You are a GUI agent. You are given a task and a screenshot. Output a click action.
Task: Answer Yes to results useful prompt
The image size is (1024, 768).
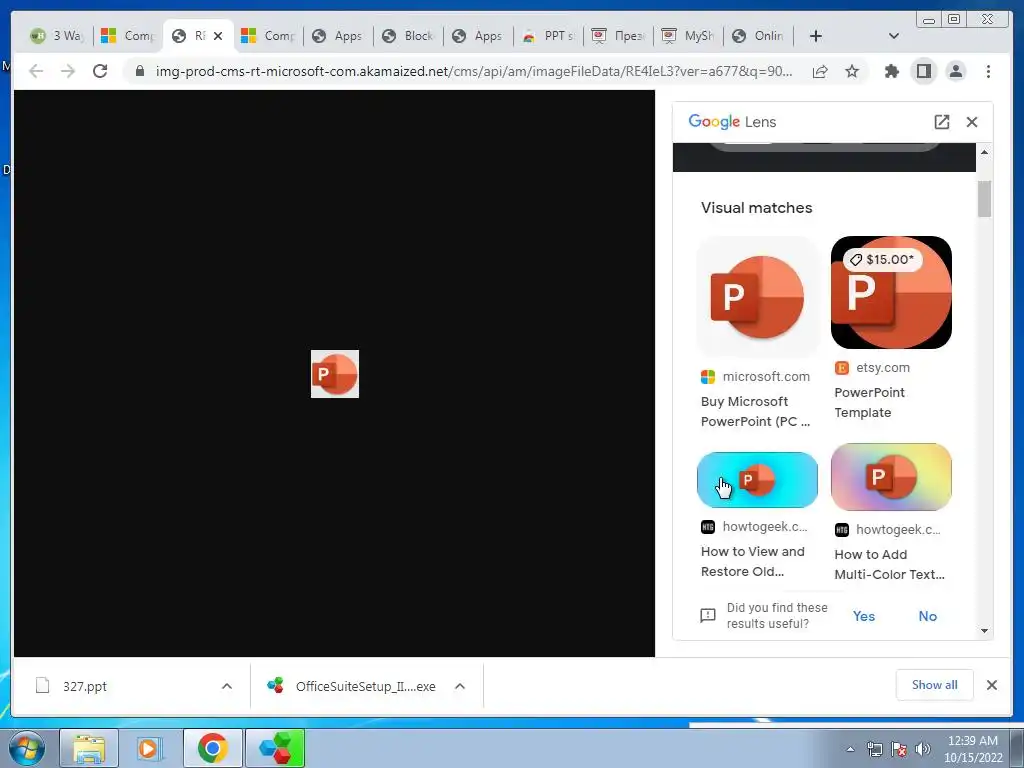(864, 616)
